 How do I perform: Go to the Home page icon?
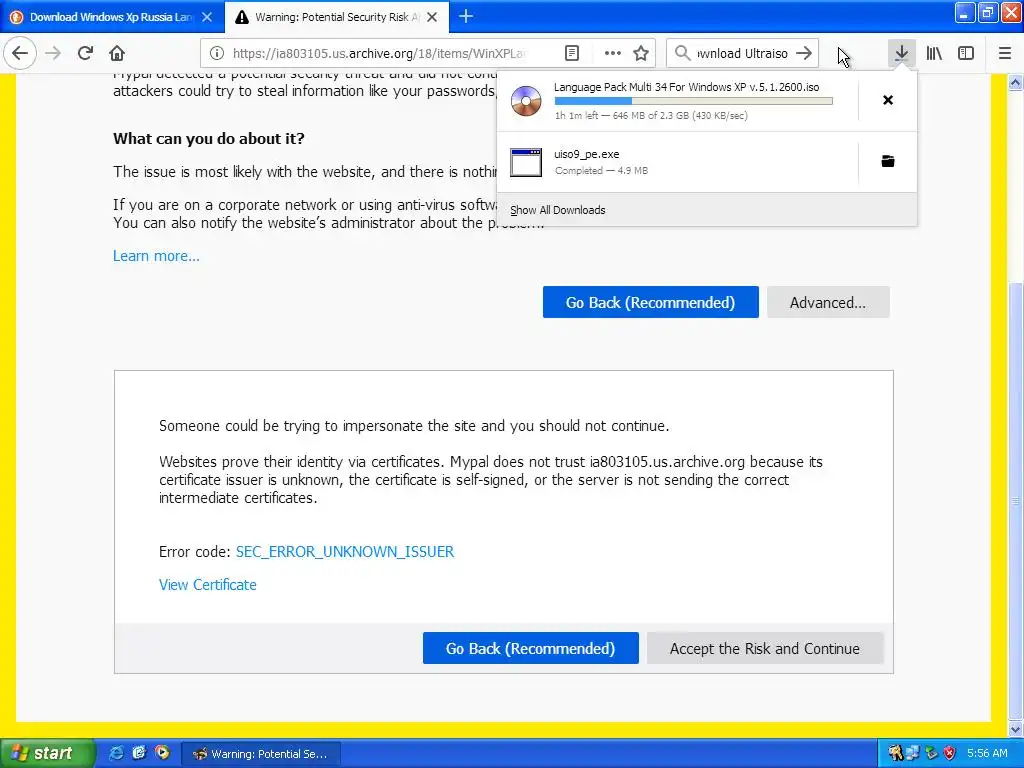[x=117, y=53]
